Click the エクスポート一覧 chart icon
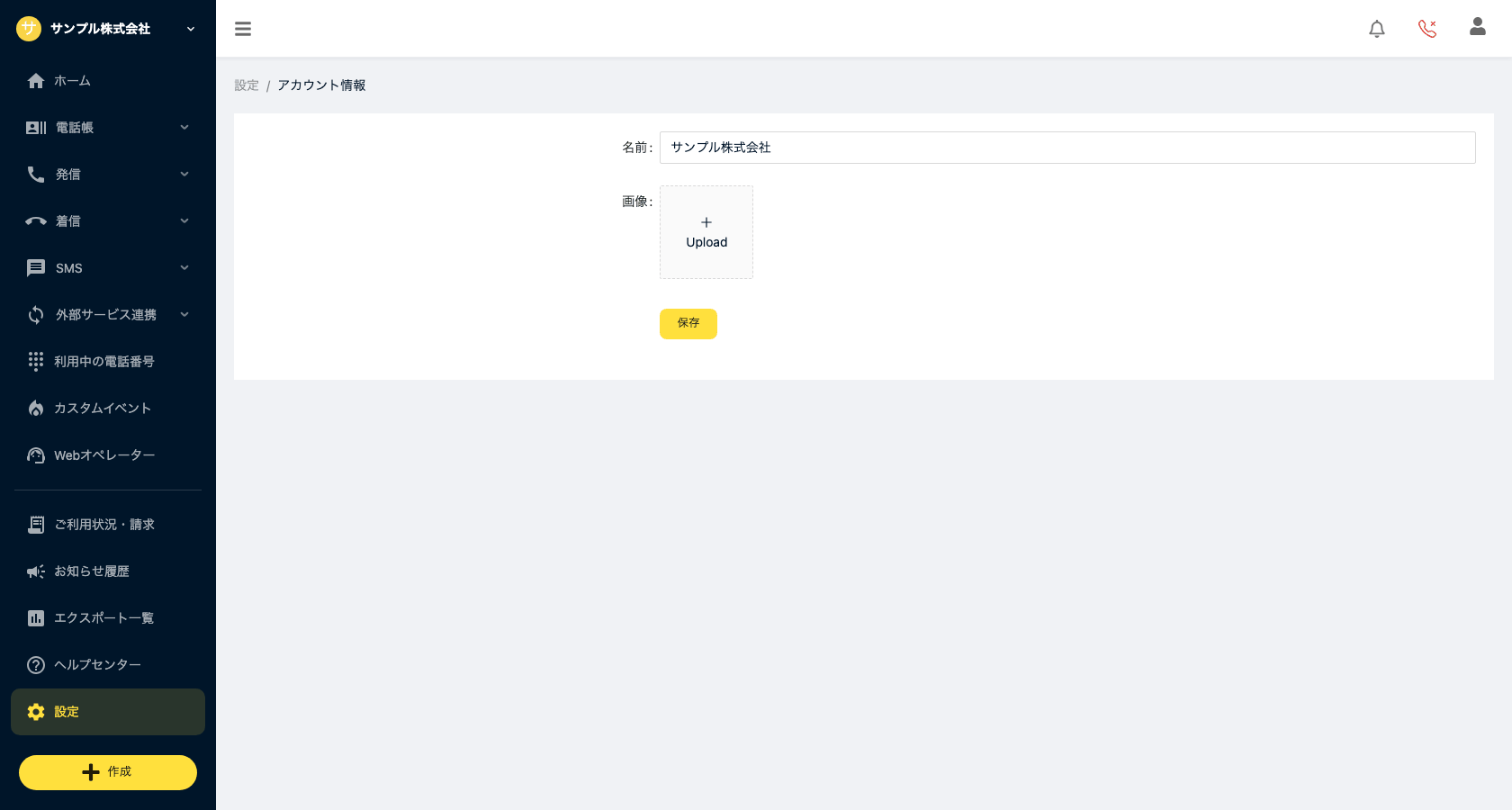This screenshot has height=810, width=1512. tap(36, 618)
